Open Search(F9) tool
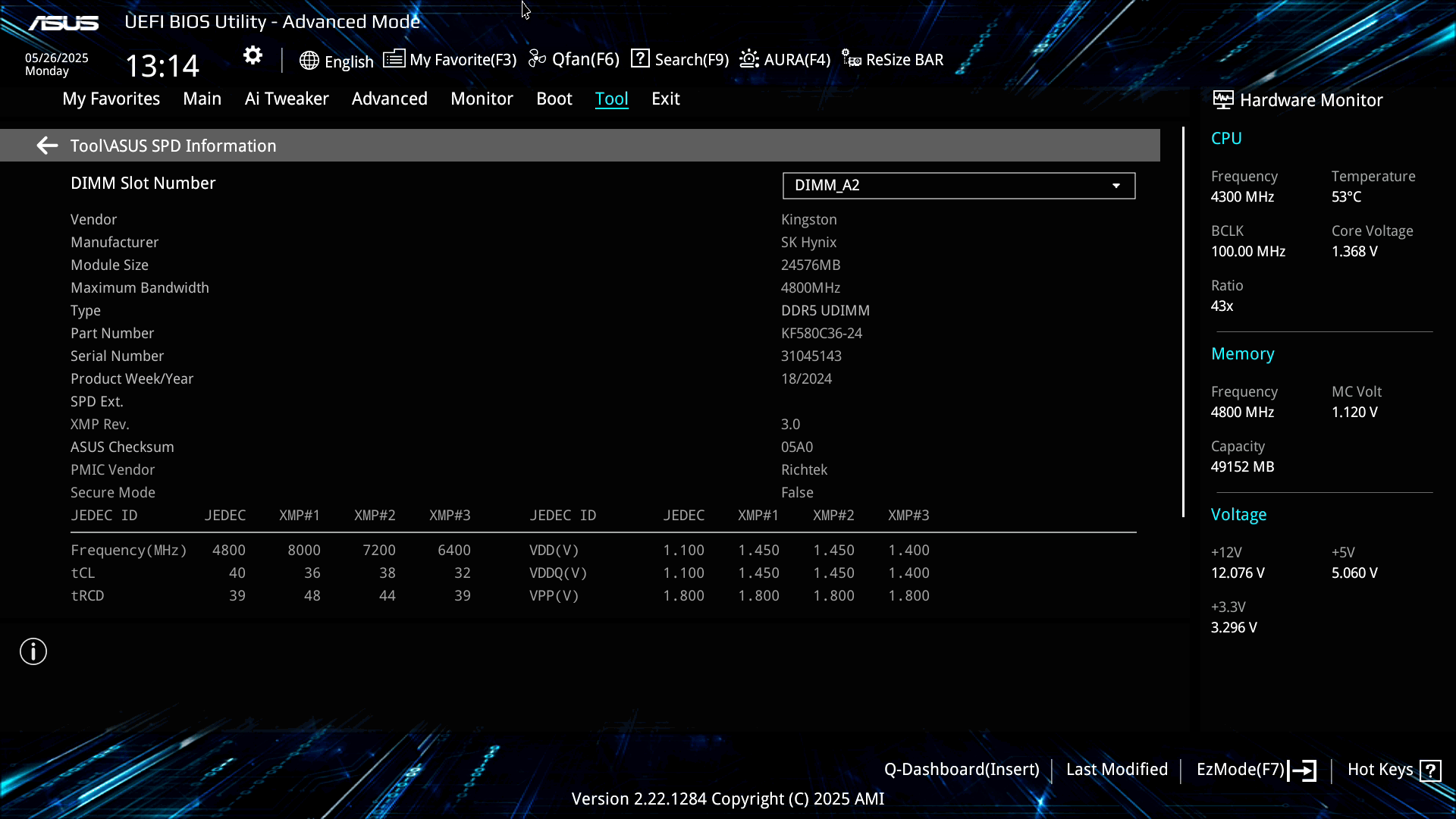The height and width of the screenshot is (819, 1456). 679,59
